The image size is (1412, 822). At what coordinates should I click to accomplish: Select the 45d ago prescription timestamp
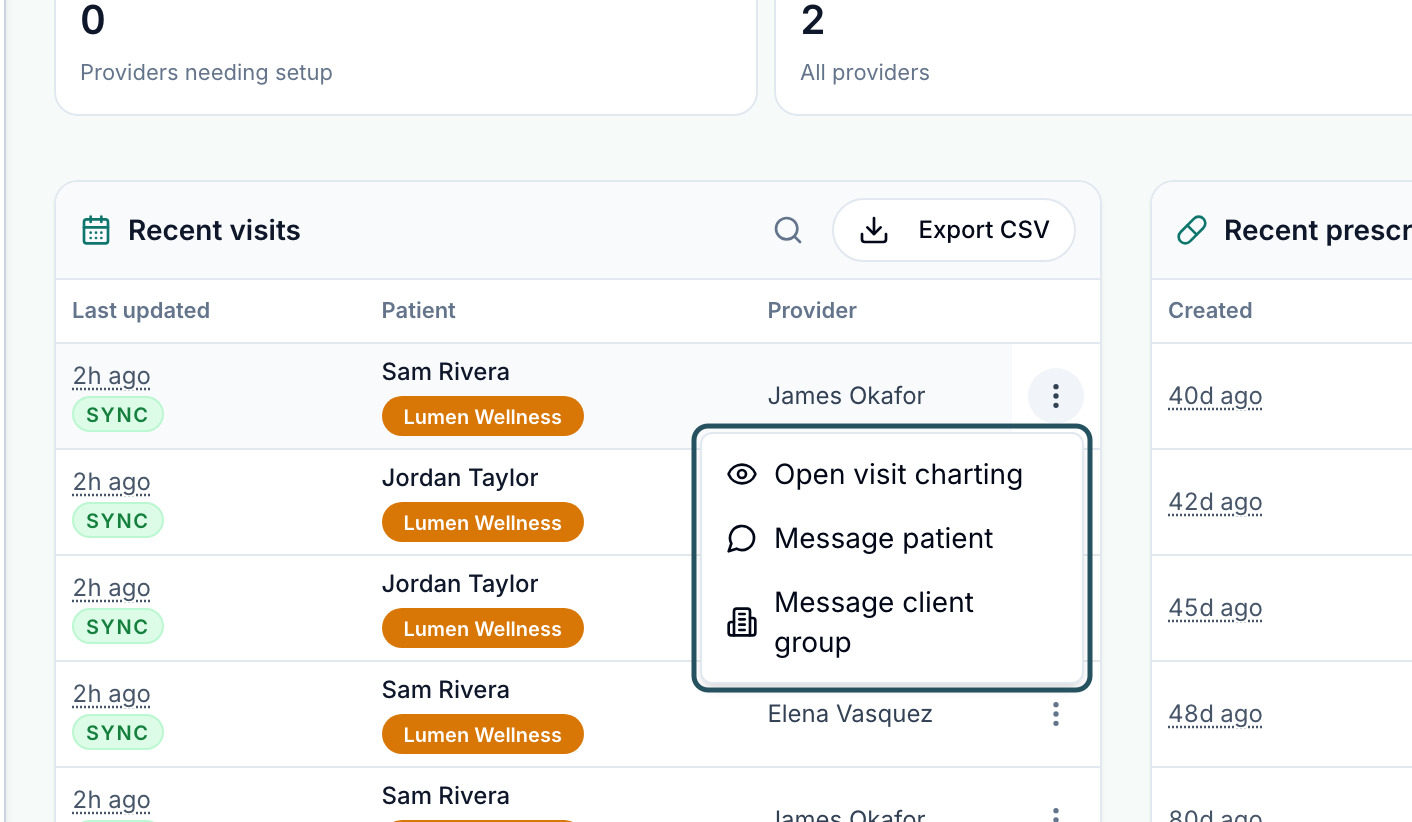pyautogui.click(x=1215, y=608)
